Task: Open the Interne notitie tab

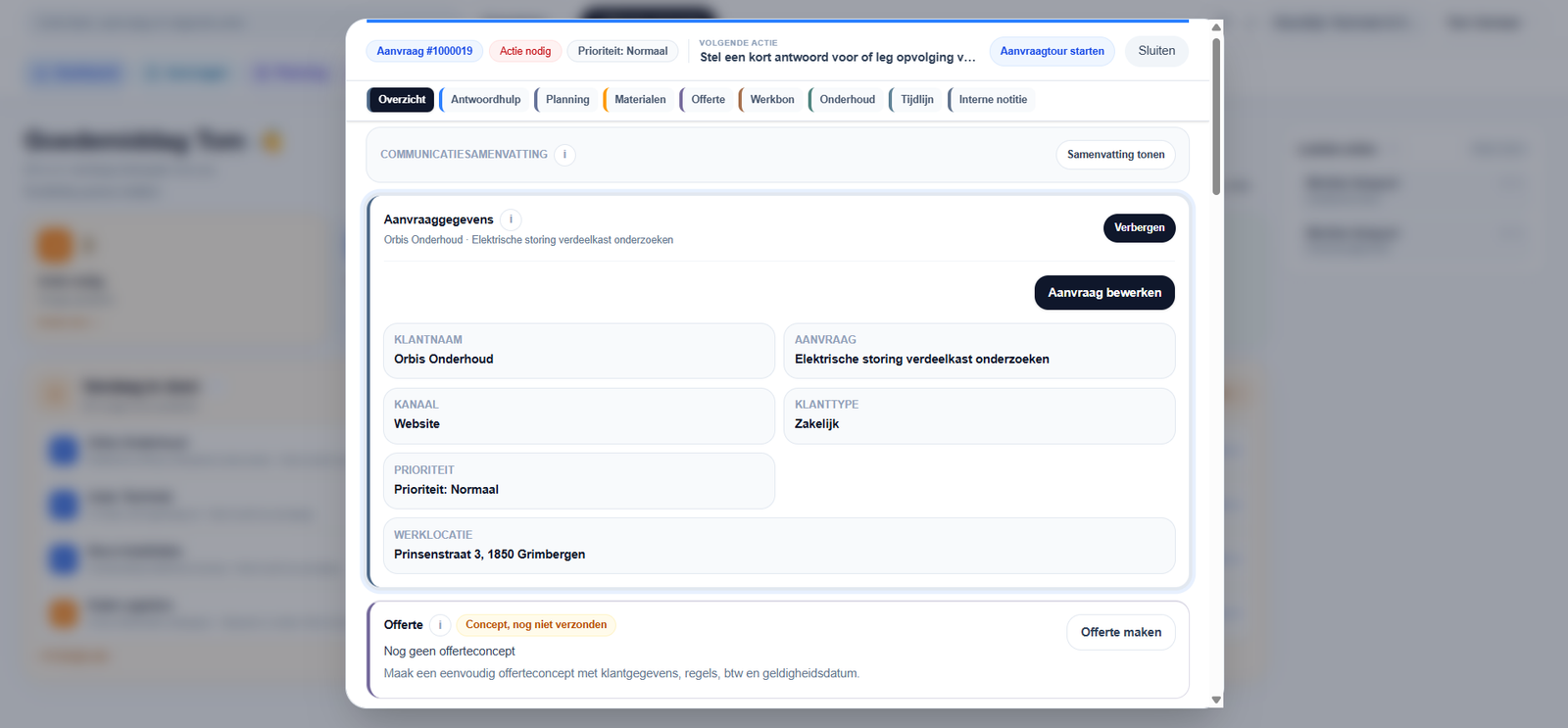Action: pyautogui.click(x=992, y=100)
